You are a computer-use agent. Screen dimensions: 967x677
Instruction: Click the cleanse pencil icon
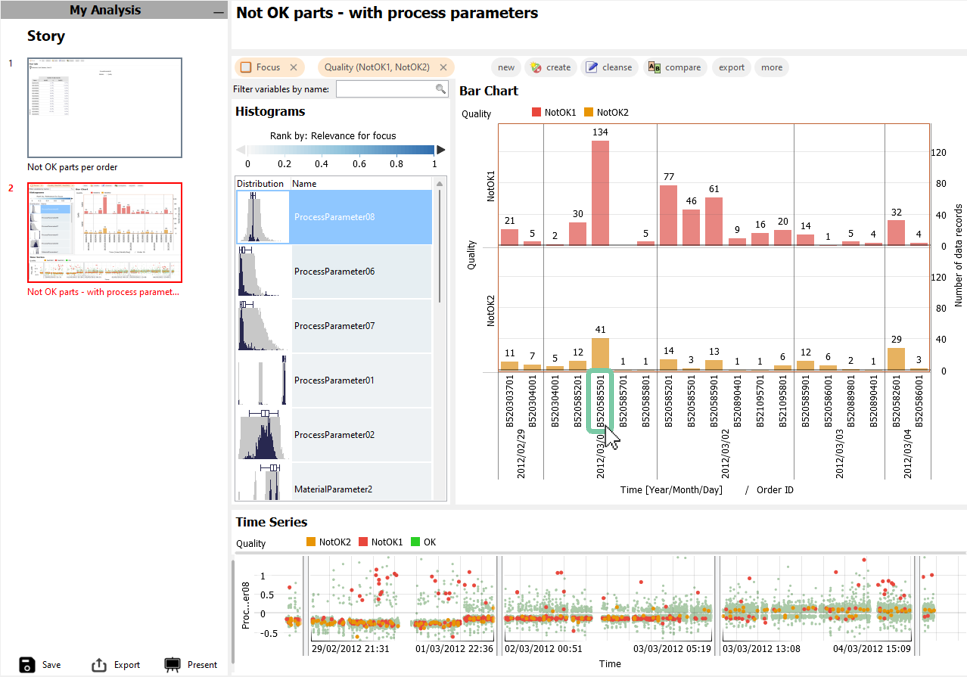click(591, 67)
